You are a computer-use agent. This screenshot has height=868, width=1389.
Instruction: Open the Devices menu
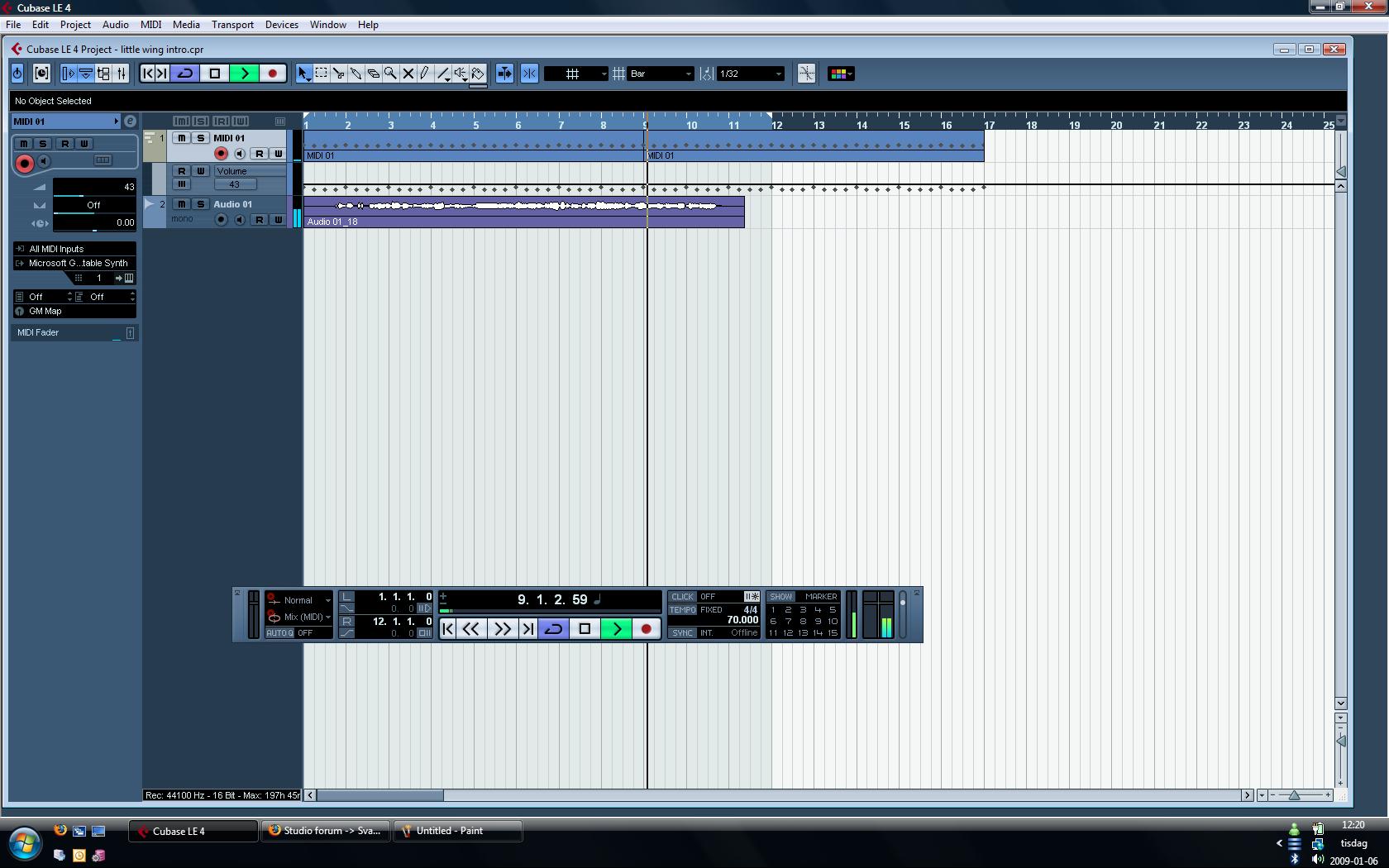[281, 24]
